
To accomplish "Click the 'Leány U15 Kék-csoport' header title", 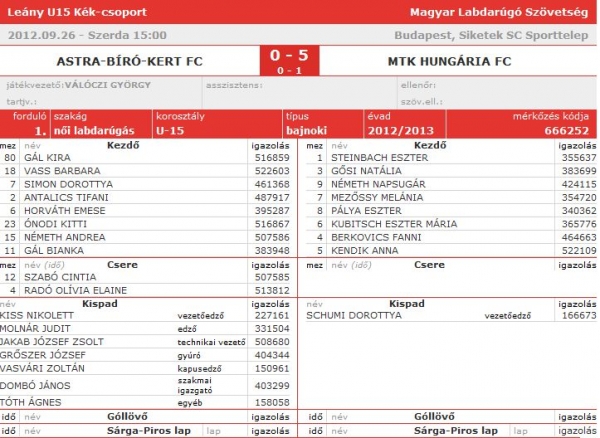I will coord(77,12).
